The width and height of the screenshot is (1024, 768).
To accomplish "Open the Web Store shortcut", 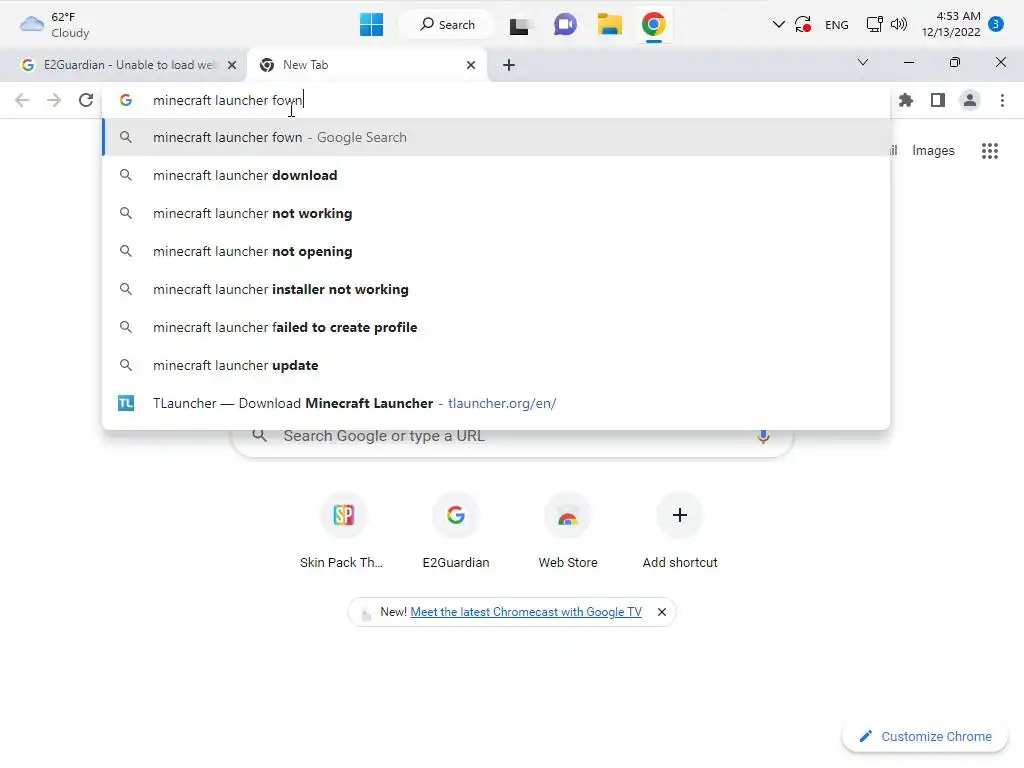I will [568, 531].
